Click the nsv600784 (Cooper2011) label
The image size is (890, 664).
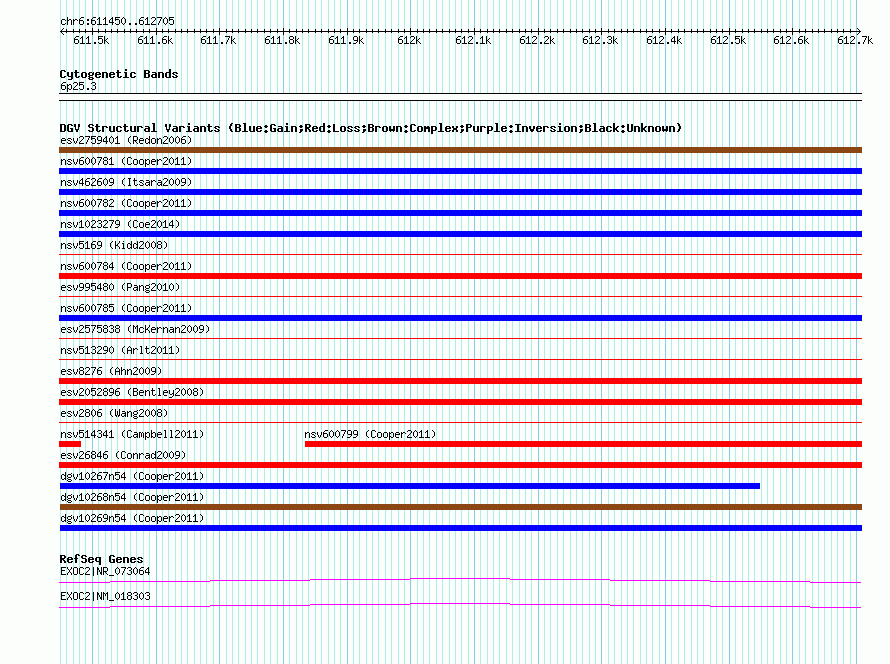(x=126, y=266)
